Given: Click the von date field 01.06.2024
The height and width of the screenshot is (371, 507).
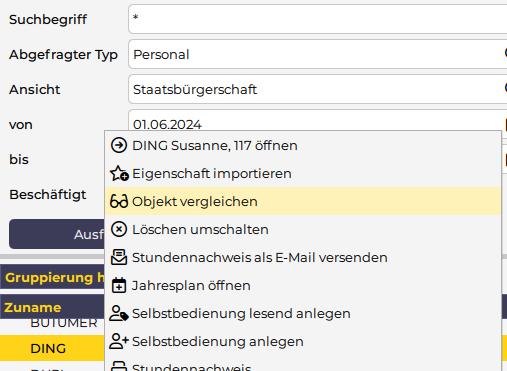Looking at the screenshot, I should [x=318, y=121].
